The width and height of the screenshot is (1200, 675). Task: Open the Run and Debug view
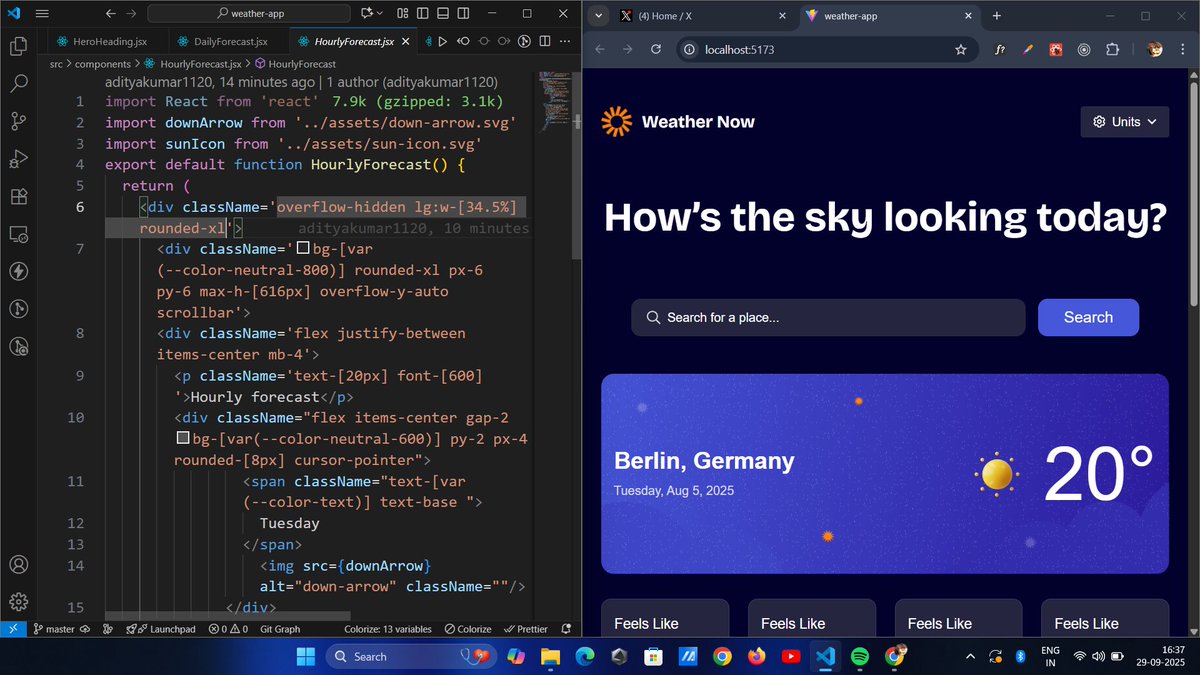(18, 159)
